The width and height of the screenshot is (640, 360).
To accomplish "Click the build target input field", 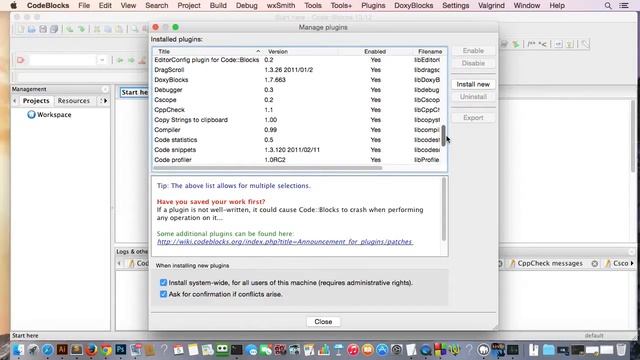I will click(x=63, y=60).
